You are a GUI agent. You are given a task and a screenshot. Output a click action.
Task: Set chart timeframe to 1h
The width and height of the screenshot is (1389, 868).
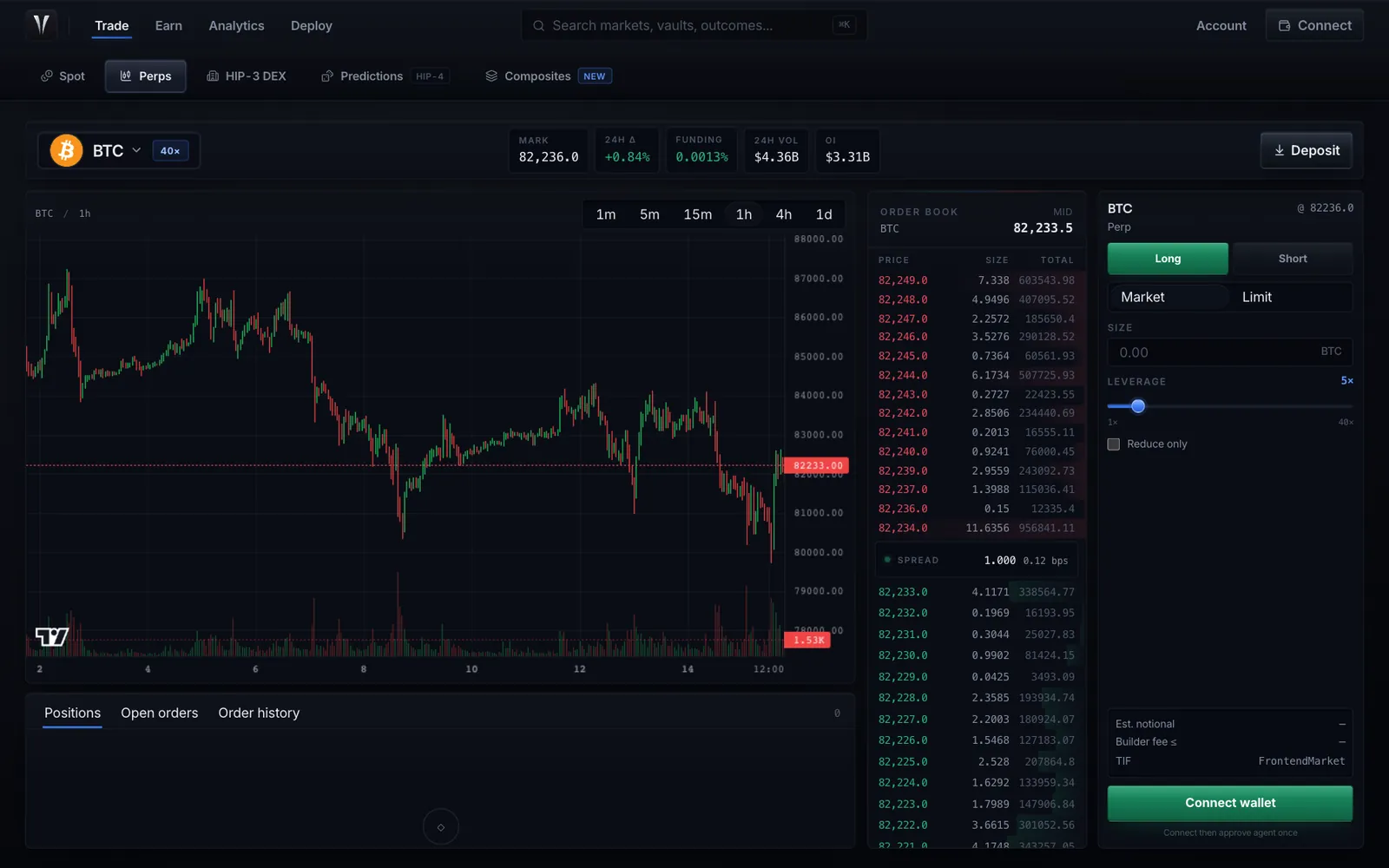[744, 214]
